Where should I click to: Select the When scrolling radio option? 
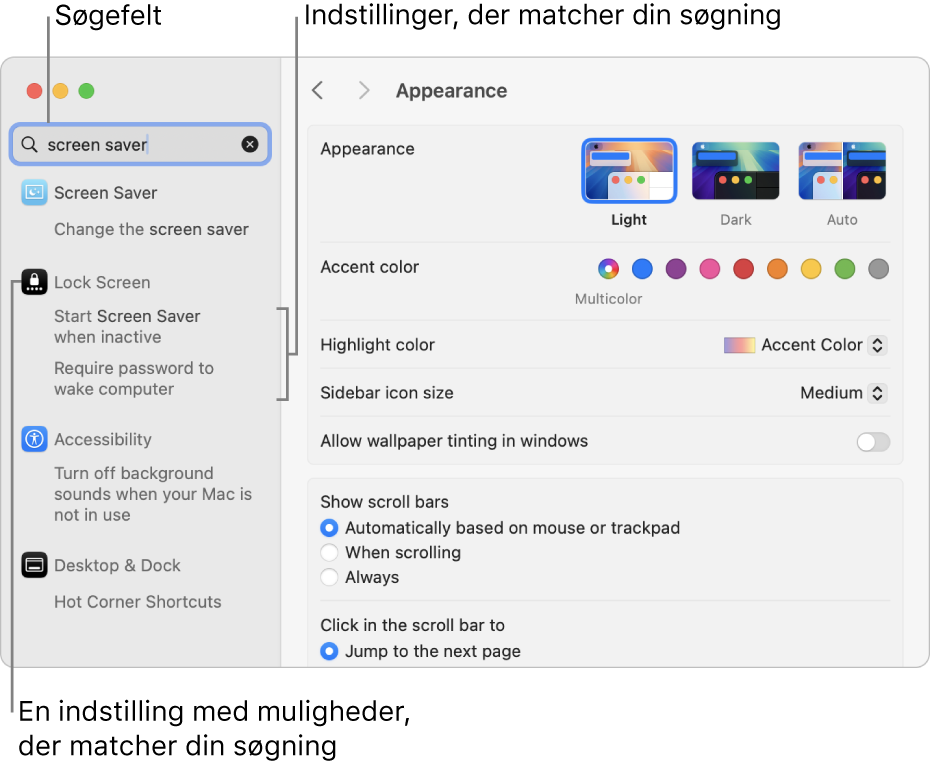pos(330,552)
